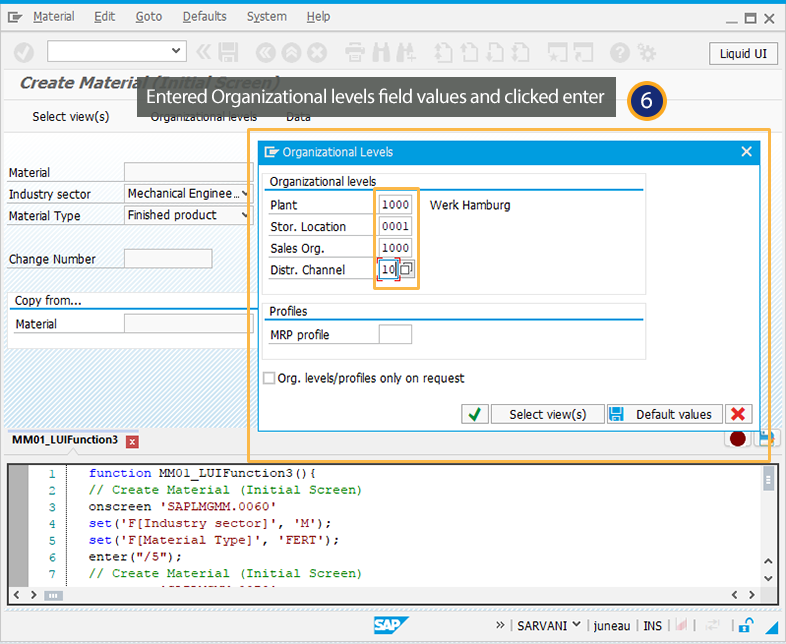Click the Previous Page toolbar icon
The image size is (786, 644).
pos(469,52)
